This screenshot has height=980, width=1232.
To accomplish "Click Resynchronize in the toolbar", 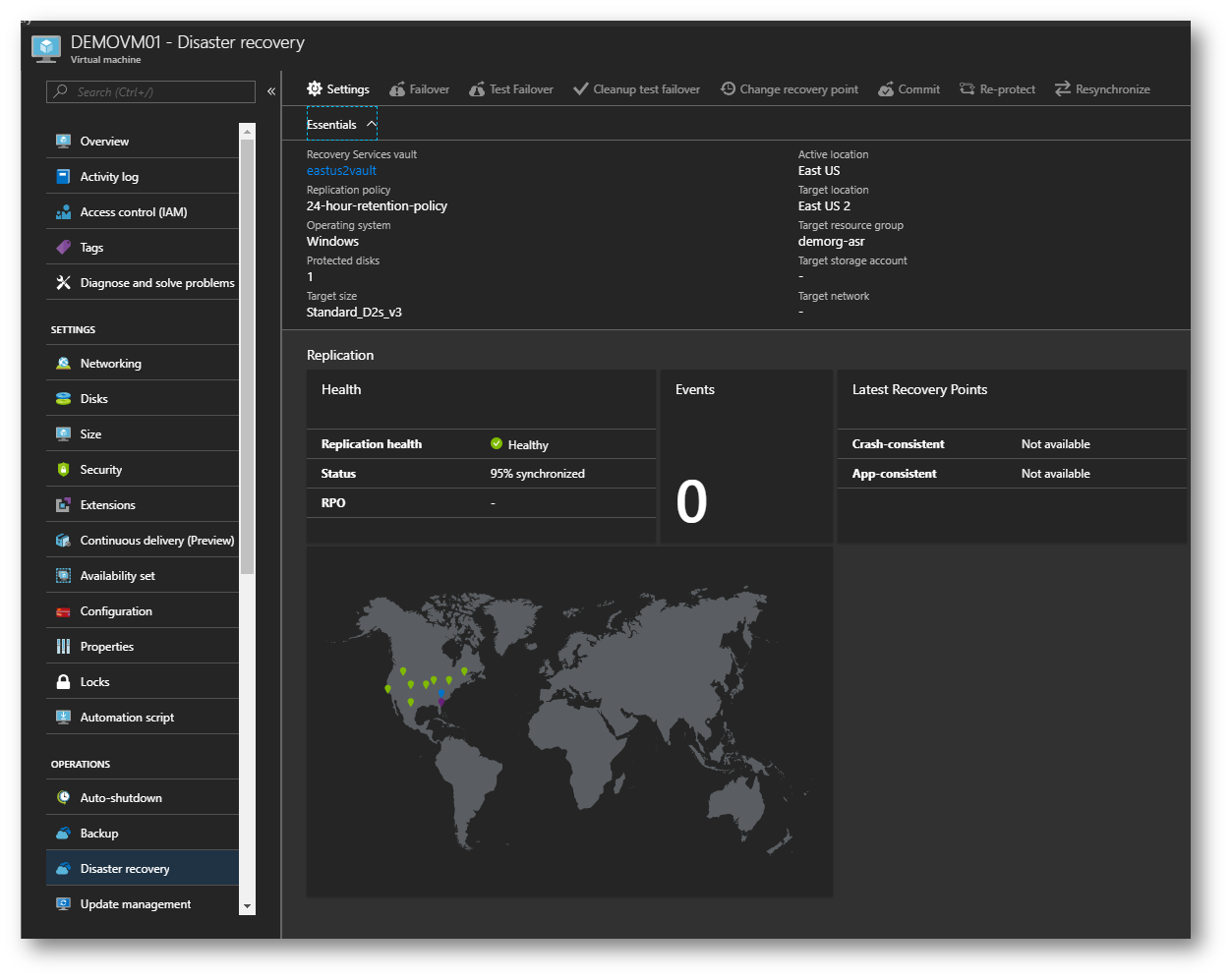I will pos(1102,88).
